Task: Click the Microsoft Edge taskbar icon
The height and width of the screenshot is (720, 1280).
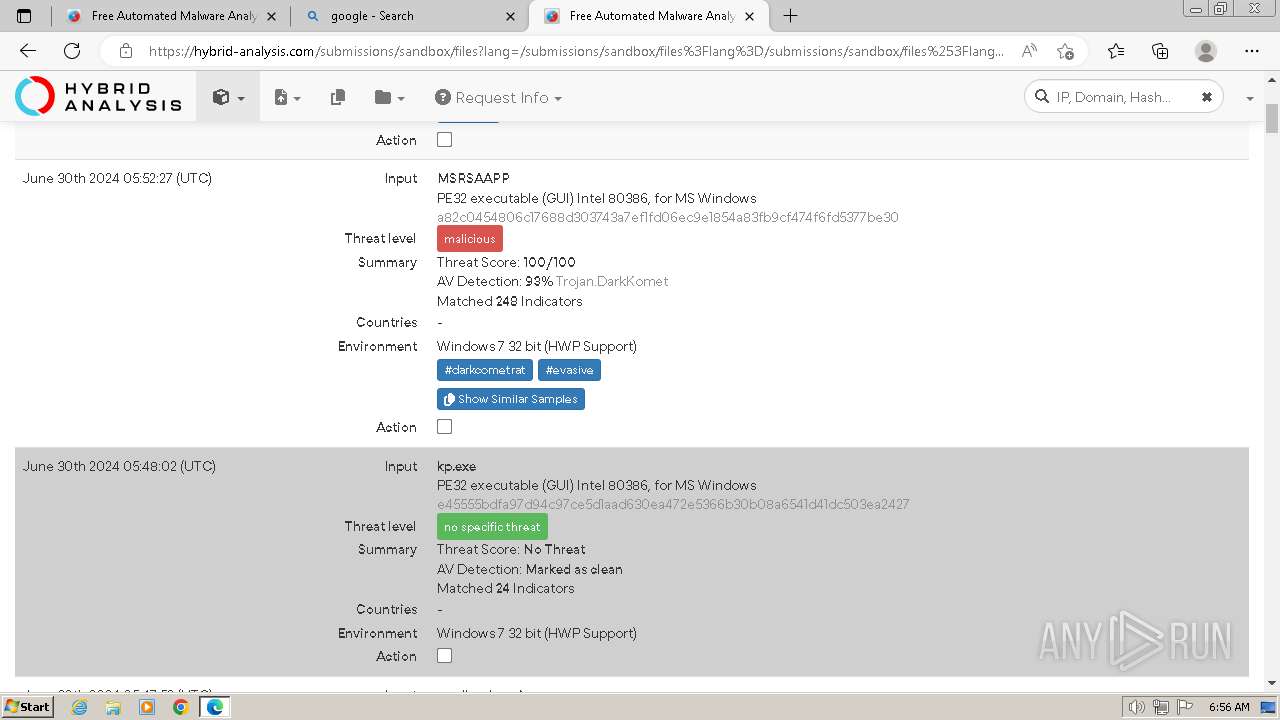Action: click(214, 707)
